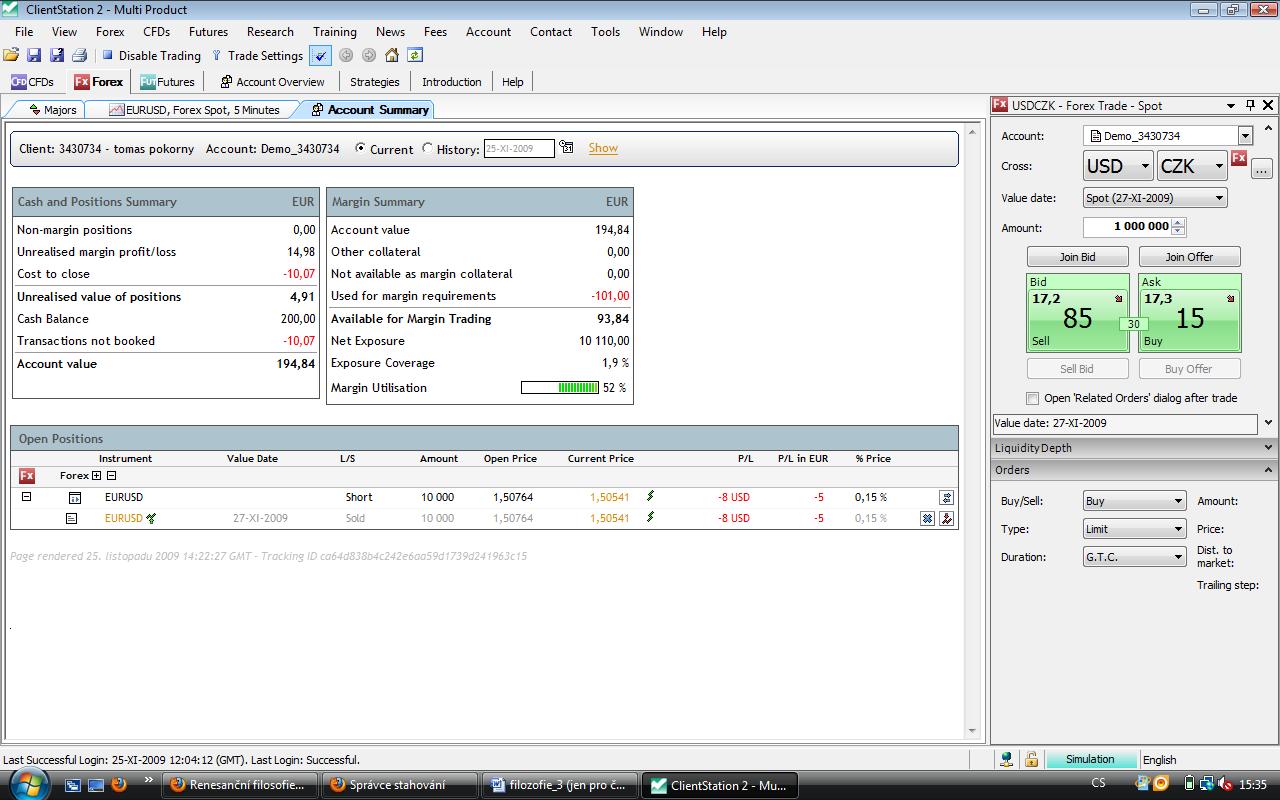Click the red Fx icon beside CZK

point(1239,158)
